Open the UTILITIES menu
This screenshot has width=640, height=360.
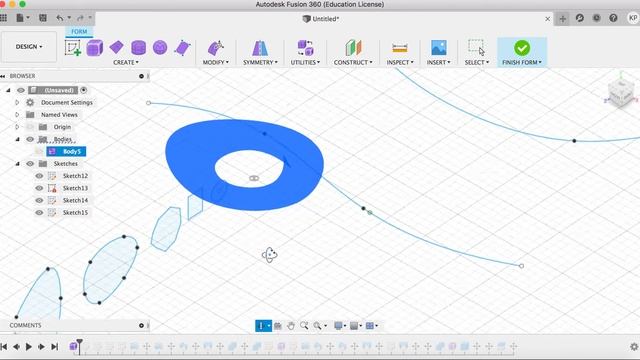[x=305, y=62]
